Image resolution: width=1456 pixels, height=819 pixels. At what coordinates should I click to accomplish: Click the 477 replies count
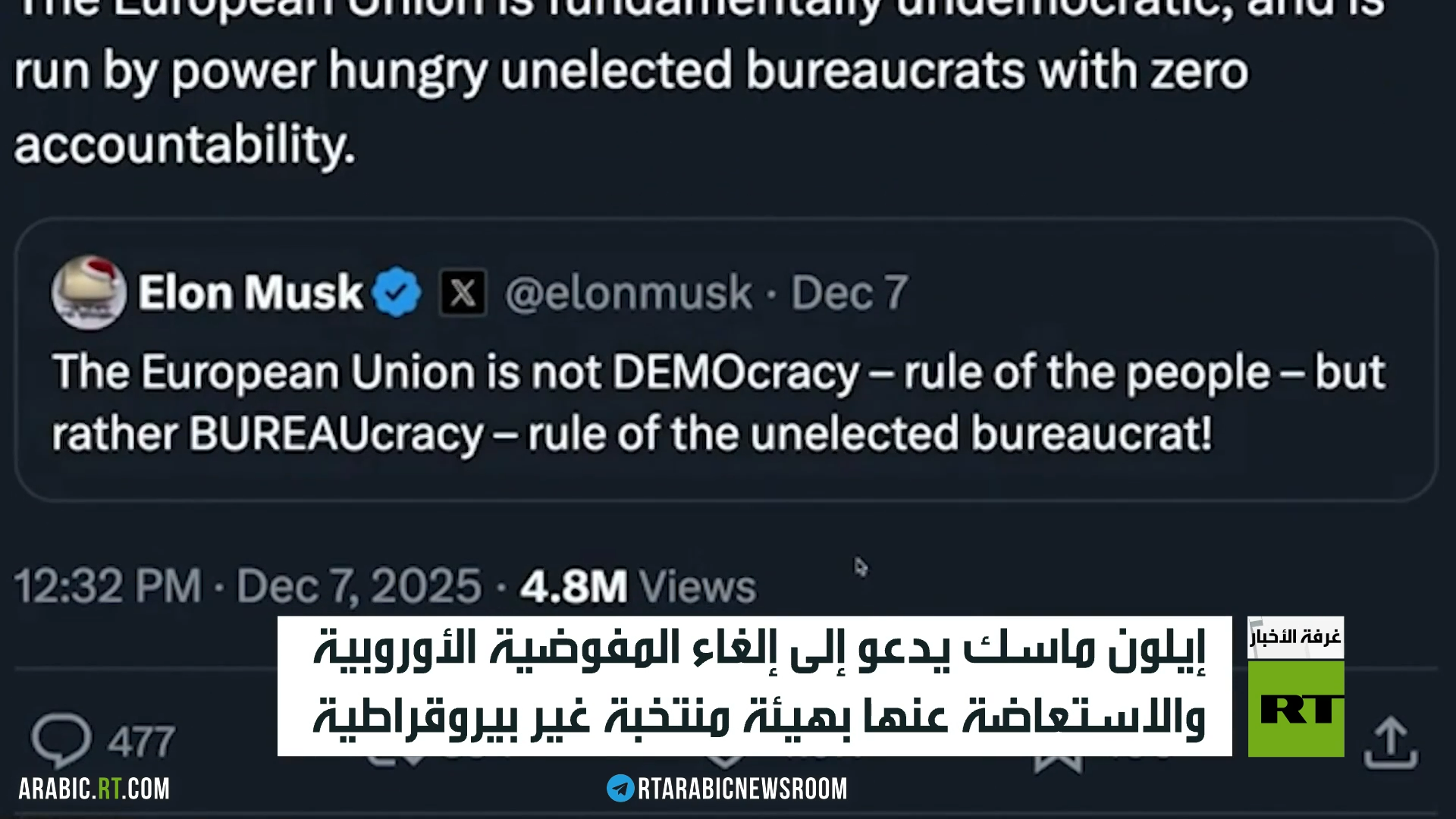click(x=141, y=741)
